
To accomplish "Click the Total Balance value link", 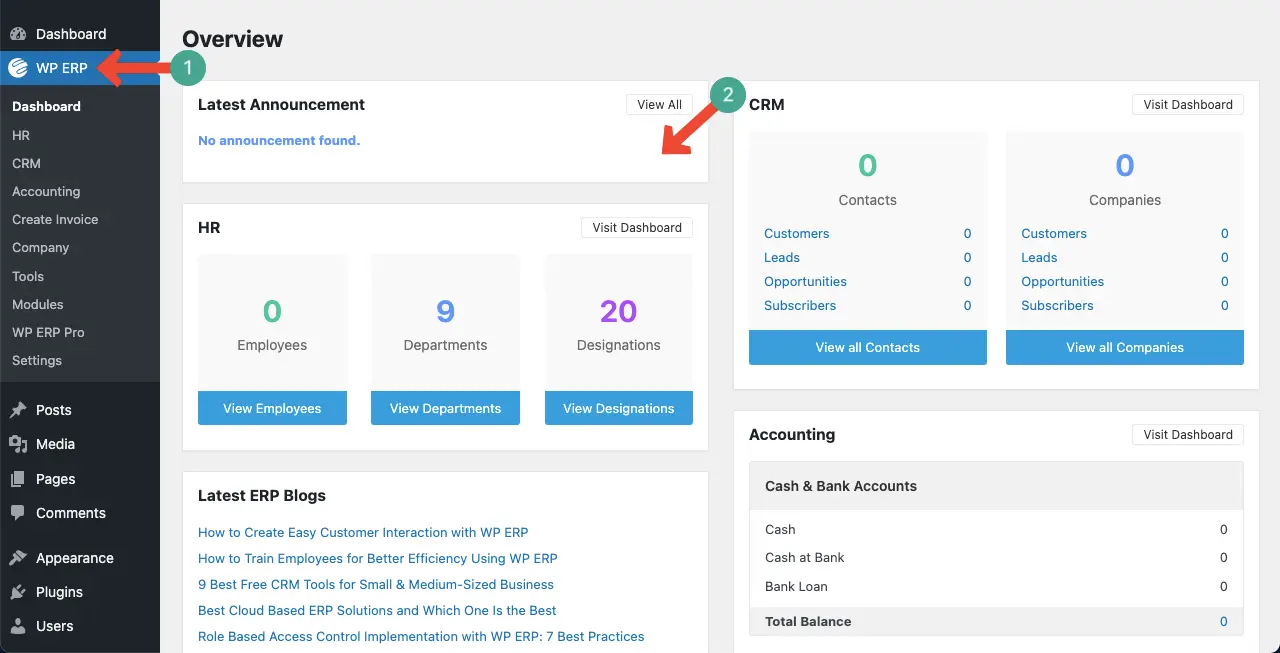I will pos(1223,621).
